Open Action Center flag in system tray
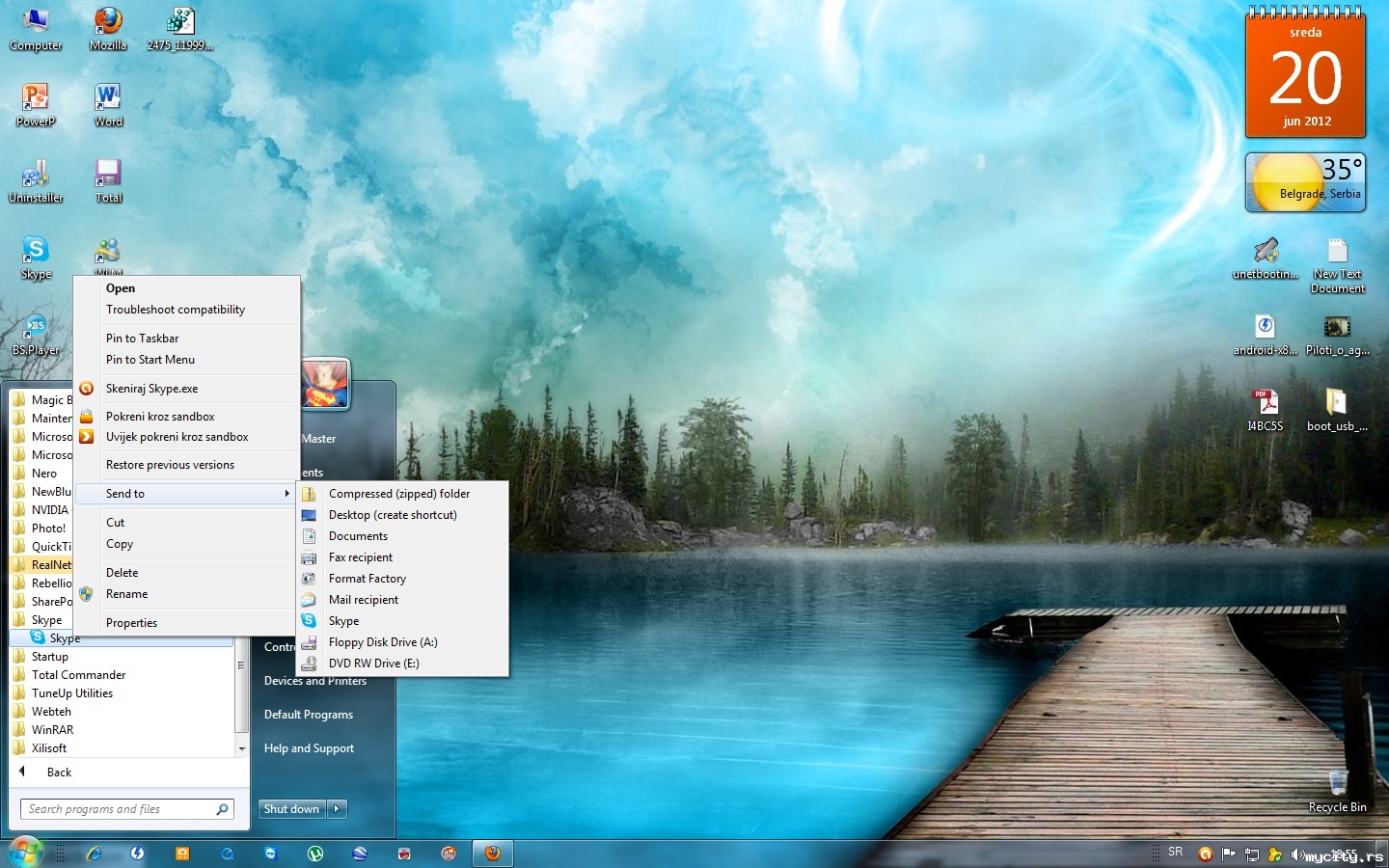 tap(1228, 854)
